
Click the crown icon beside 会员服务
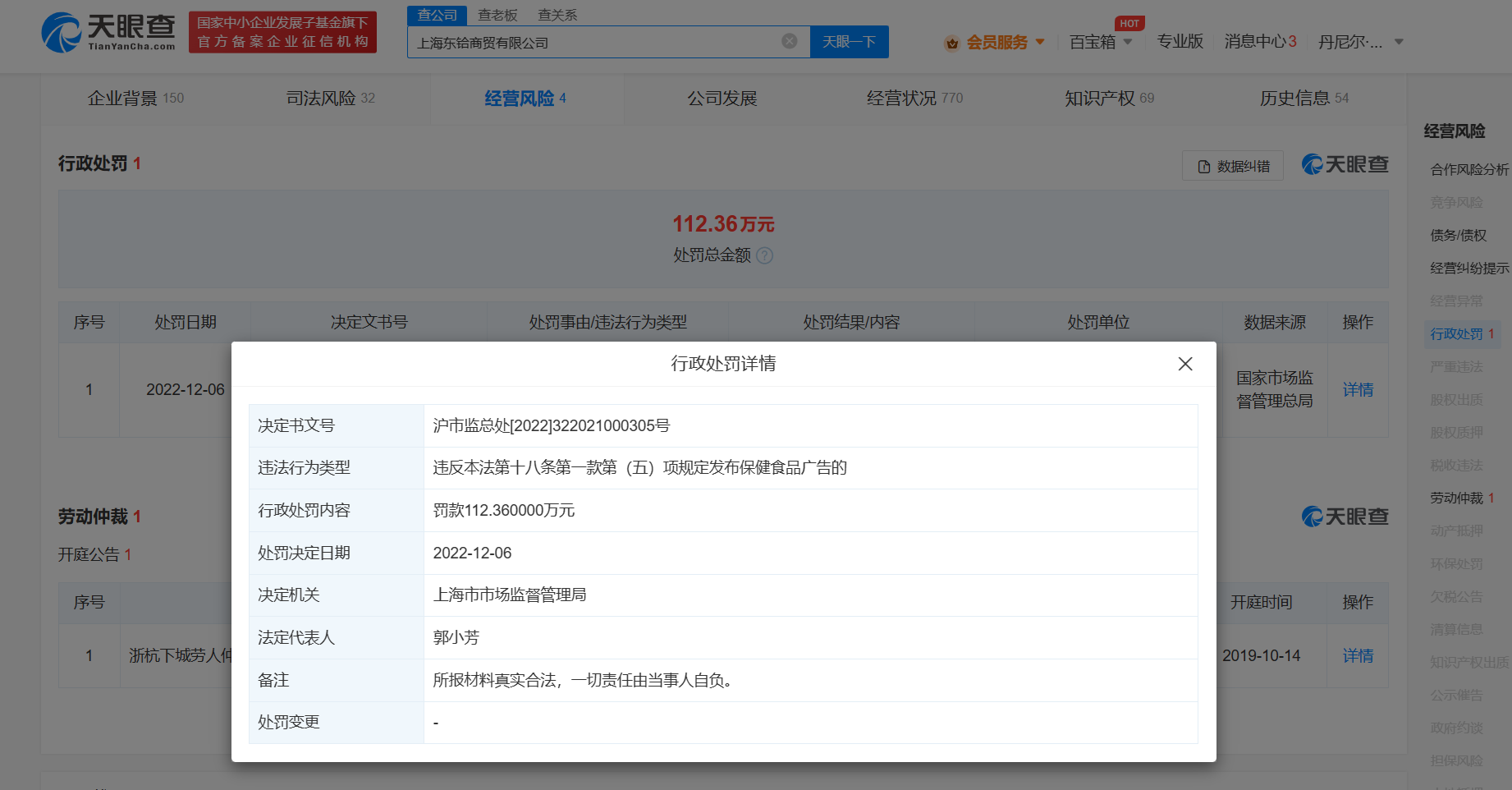[x=952, y=43]
